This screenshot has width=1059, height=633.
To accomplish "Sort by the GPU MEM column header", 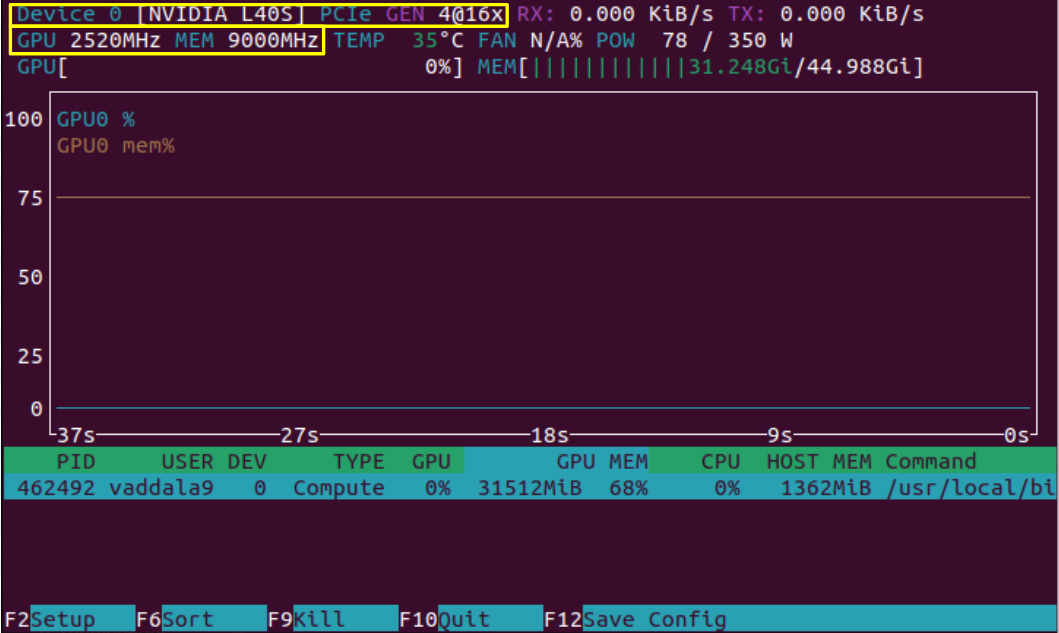I will [602, 461].
